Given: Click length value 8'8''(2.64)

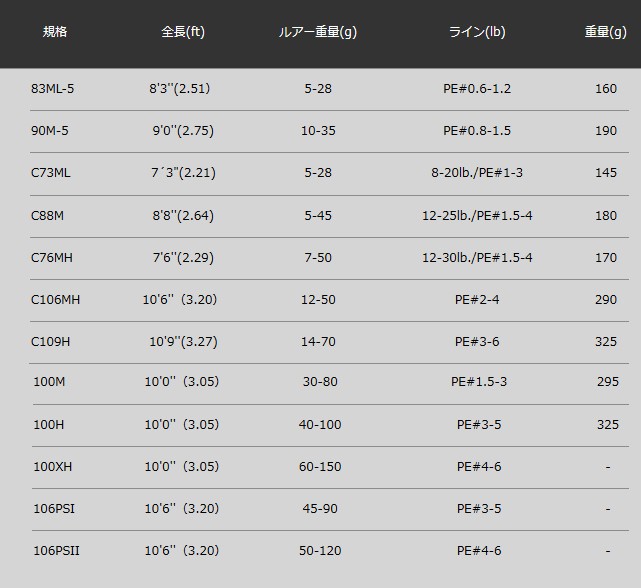Looking at the screenshot, I should 183,215.
